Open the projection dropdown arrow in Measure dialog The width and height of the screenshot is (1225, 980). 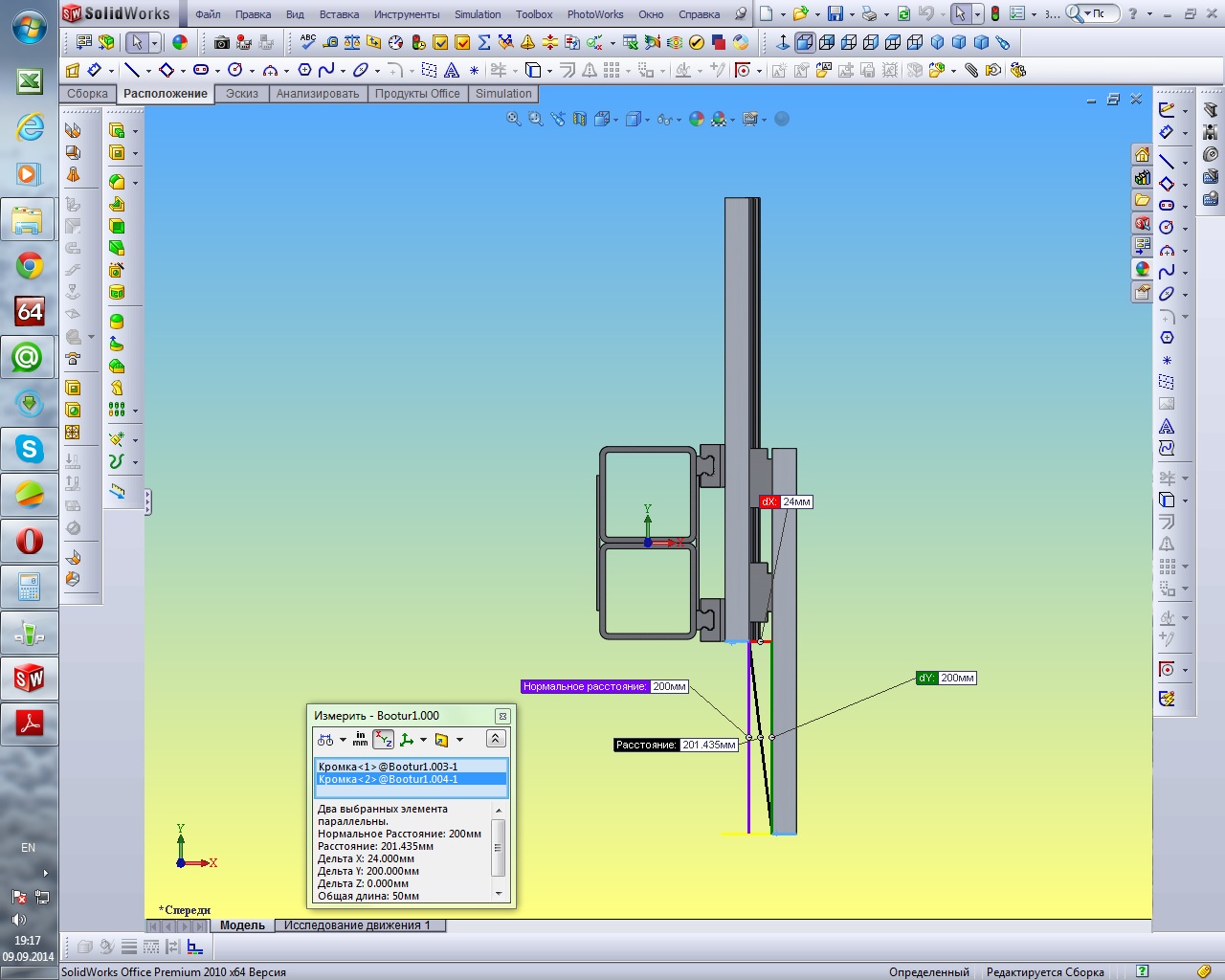tap(460, 740)
